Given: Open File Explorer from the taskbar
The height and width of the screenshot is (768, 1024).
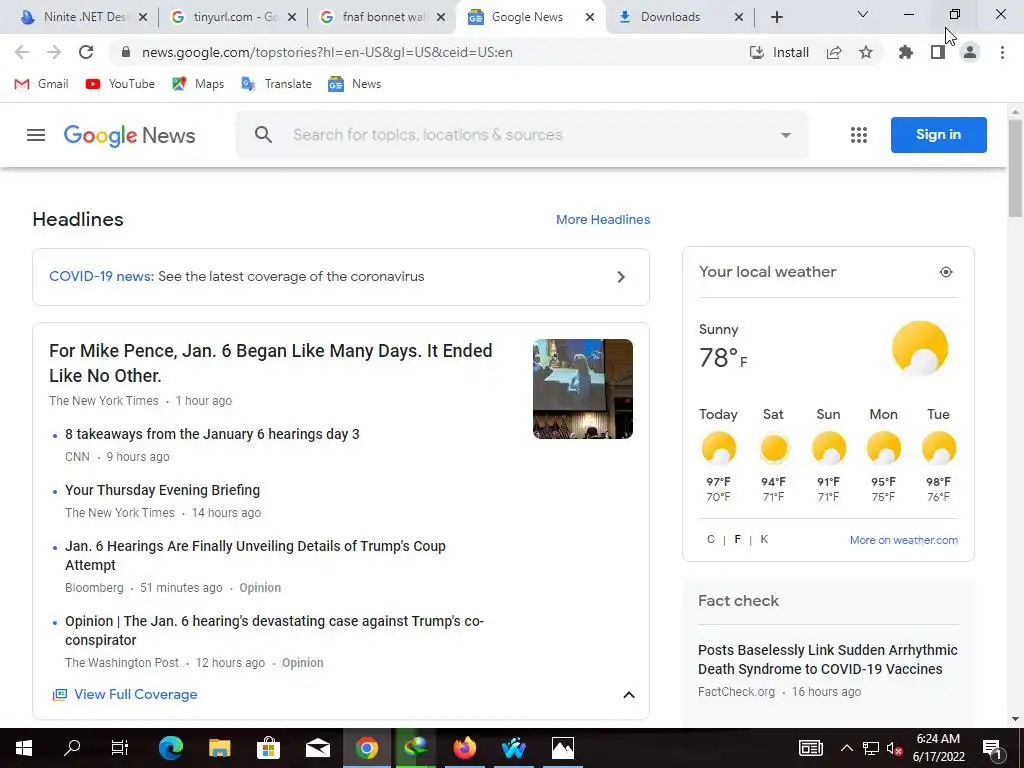Looking at the screenshot, I should 219,748.
